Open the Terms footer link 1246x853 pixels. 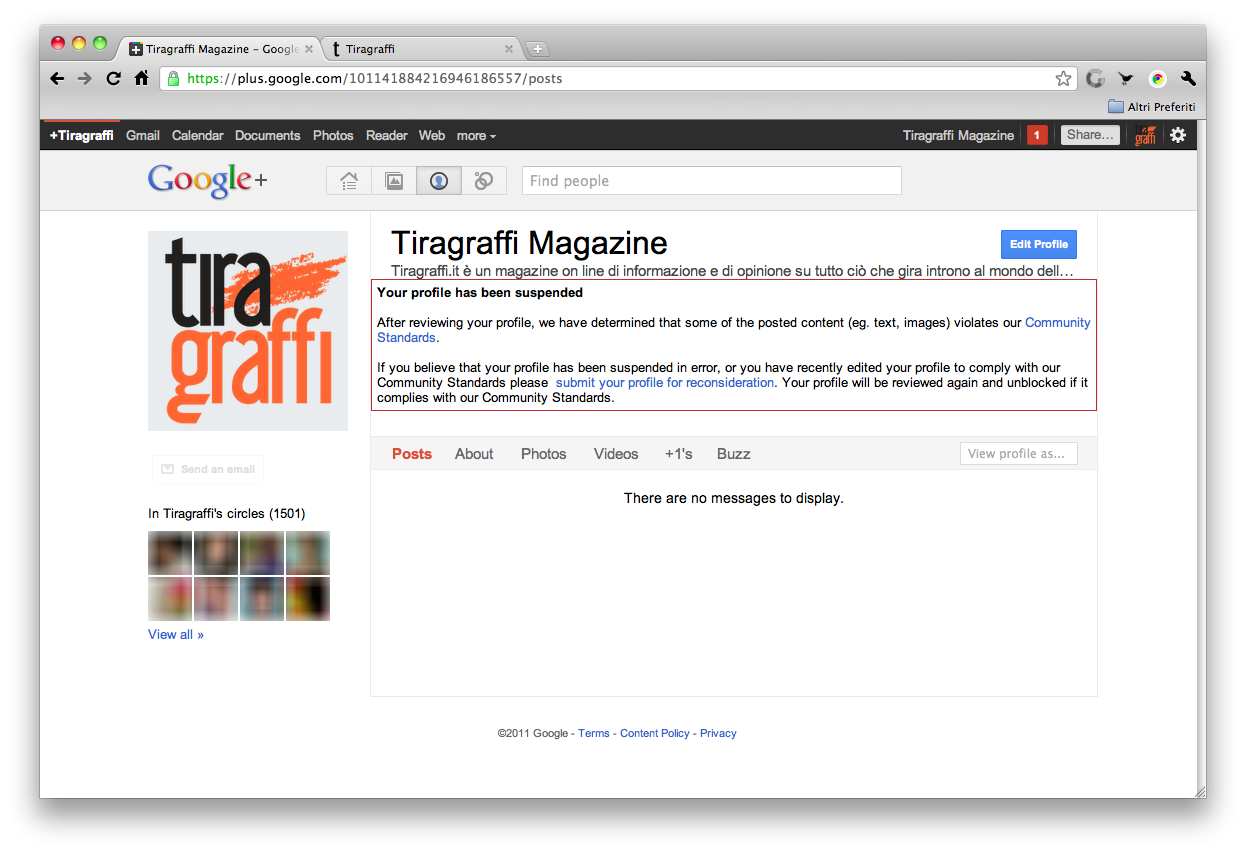point(594,734)
